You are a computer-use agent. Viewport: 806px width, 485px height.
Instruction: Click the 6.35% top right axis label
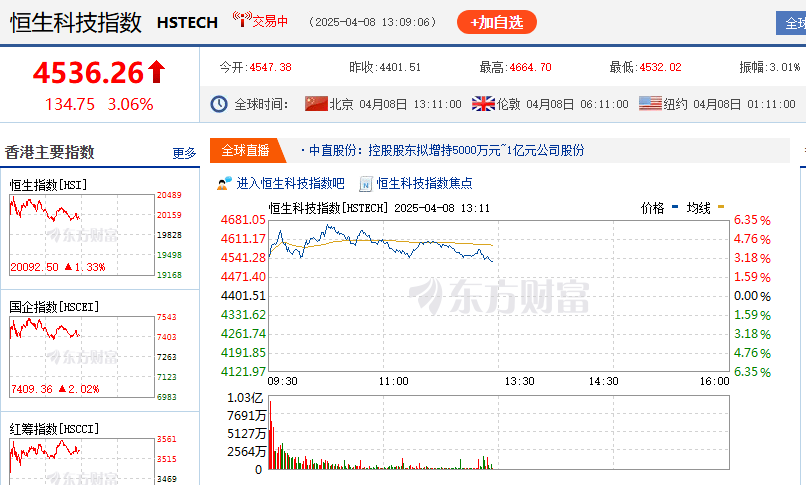click(x=752, y=220)
